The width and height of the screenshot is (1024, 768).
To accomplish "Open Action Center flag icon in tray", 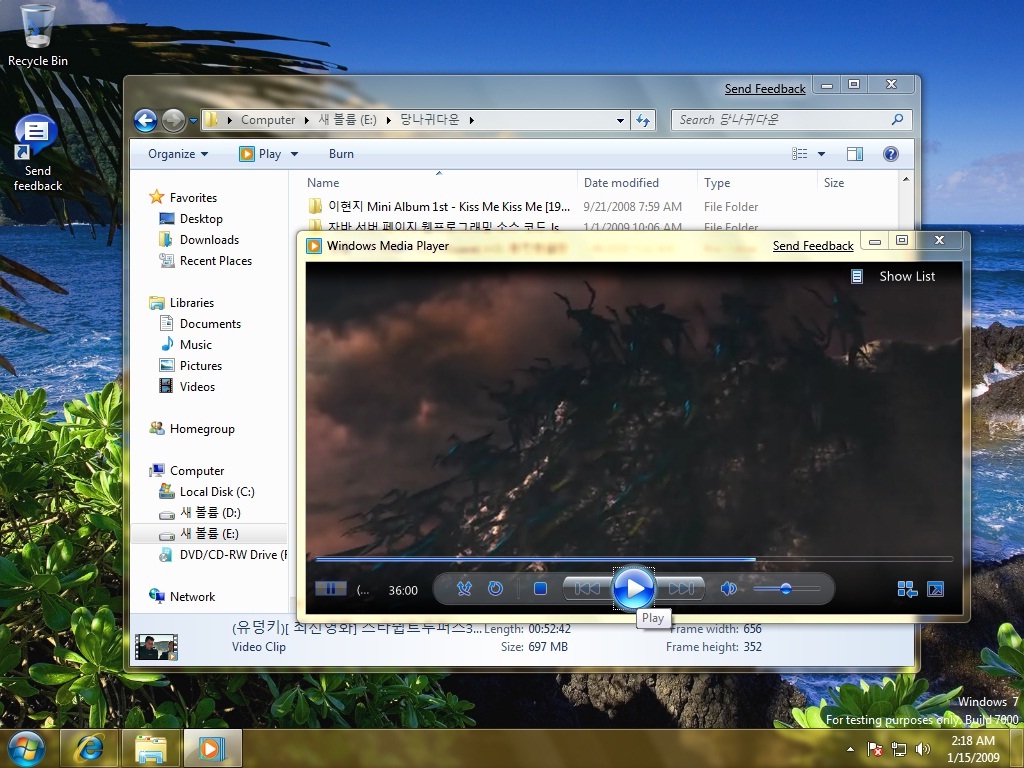I will 874,748.
